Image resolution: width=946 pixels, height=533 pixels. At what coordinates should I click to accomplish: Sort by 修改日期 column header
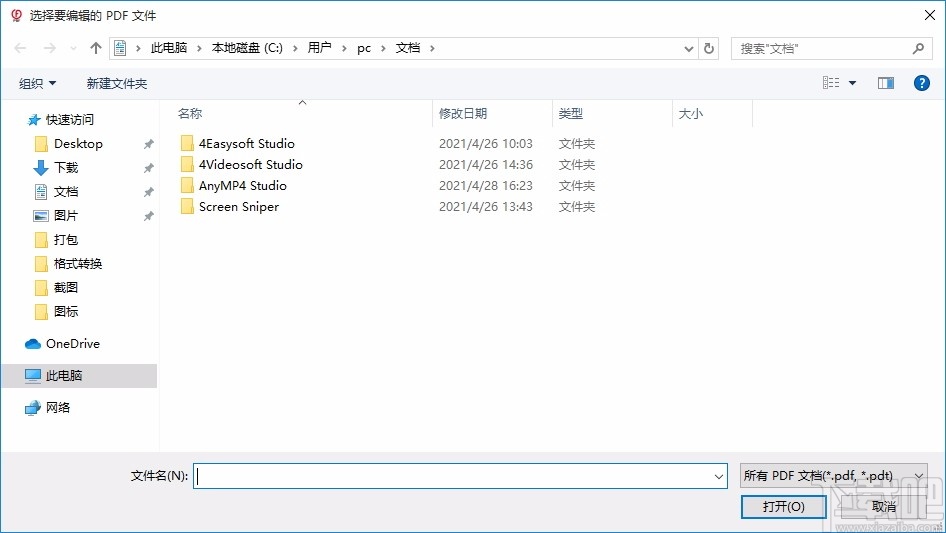pyautogui.click(x=463, y=113)
